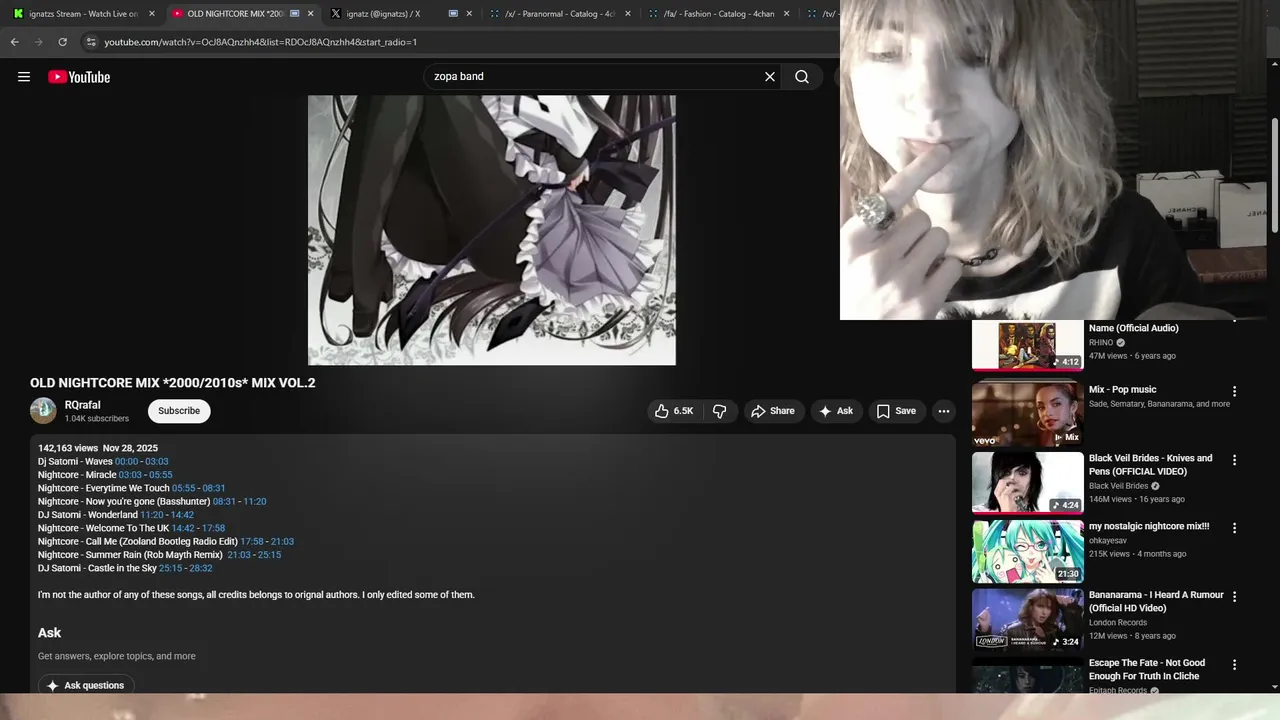
Task: Run search with magnifier button
Action: tap(802, 77)
